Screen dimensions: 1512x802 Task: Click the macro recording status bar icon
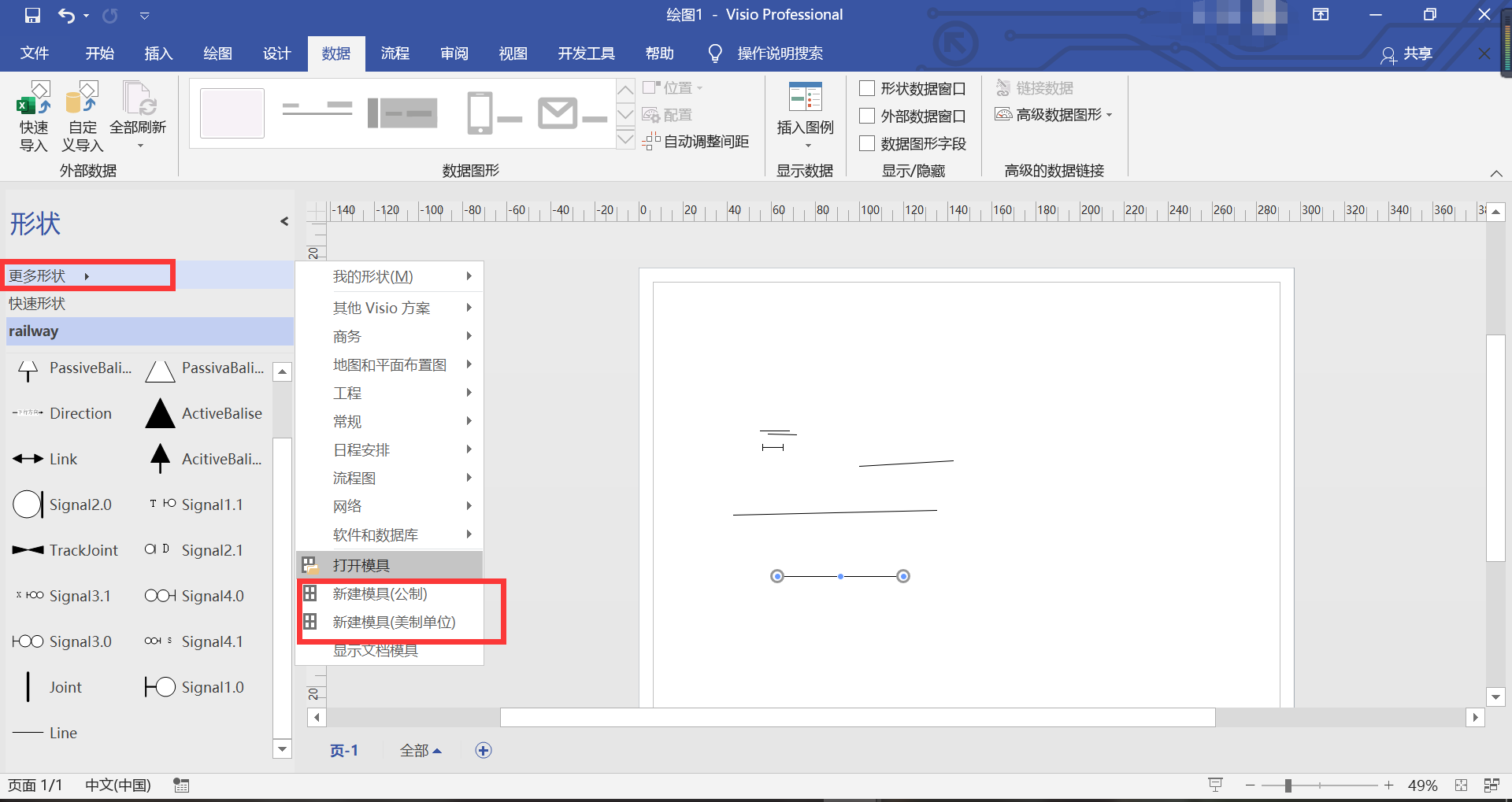182,785
